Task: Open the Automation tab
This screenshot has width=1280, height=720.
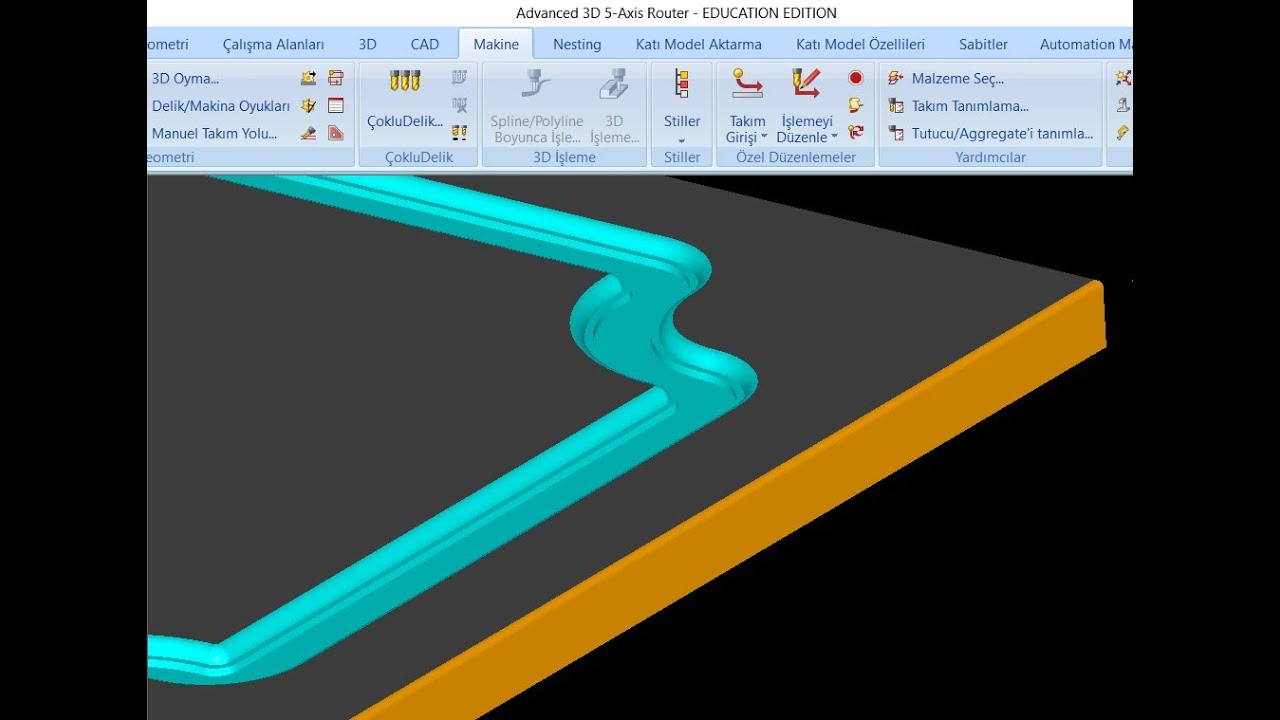Action: tap(1085, 44)
